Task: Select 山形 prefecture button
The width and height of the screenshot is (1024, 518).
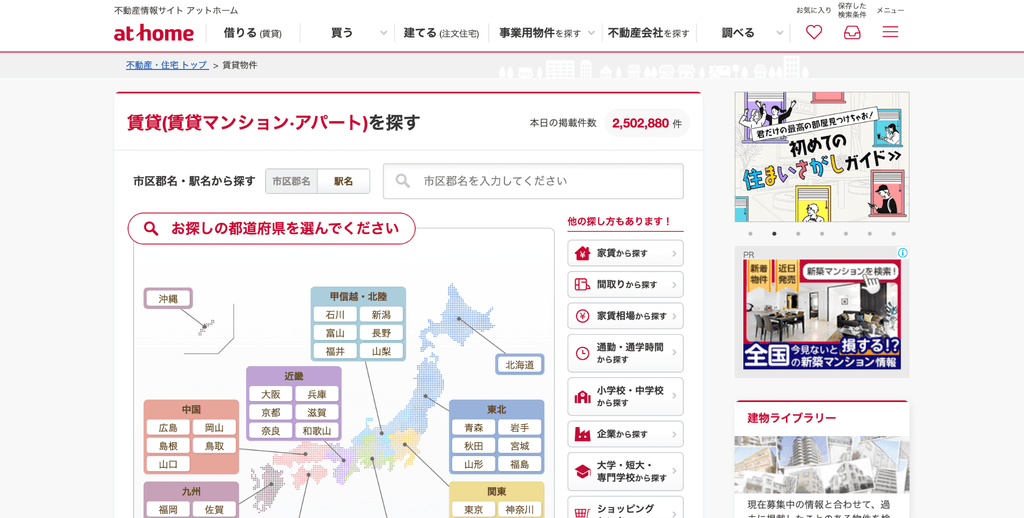Action: pos(473,464)
